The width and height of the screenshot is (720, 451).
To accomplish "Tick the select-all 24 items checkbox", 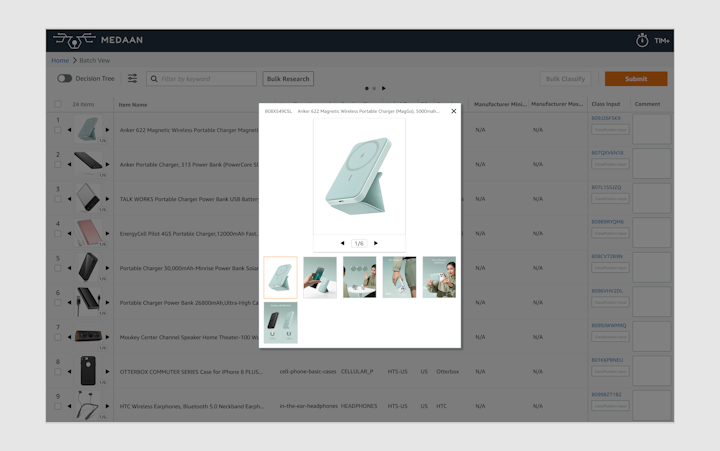I will [58, 104].
